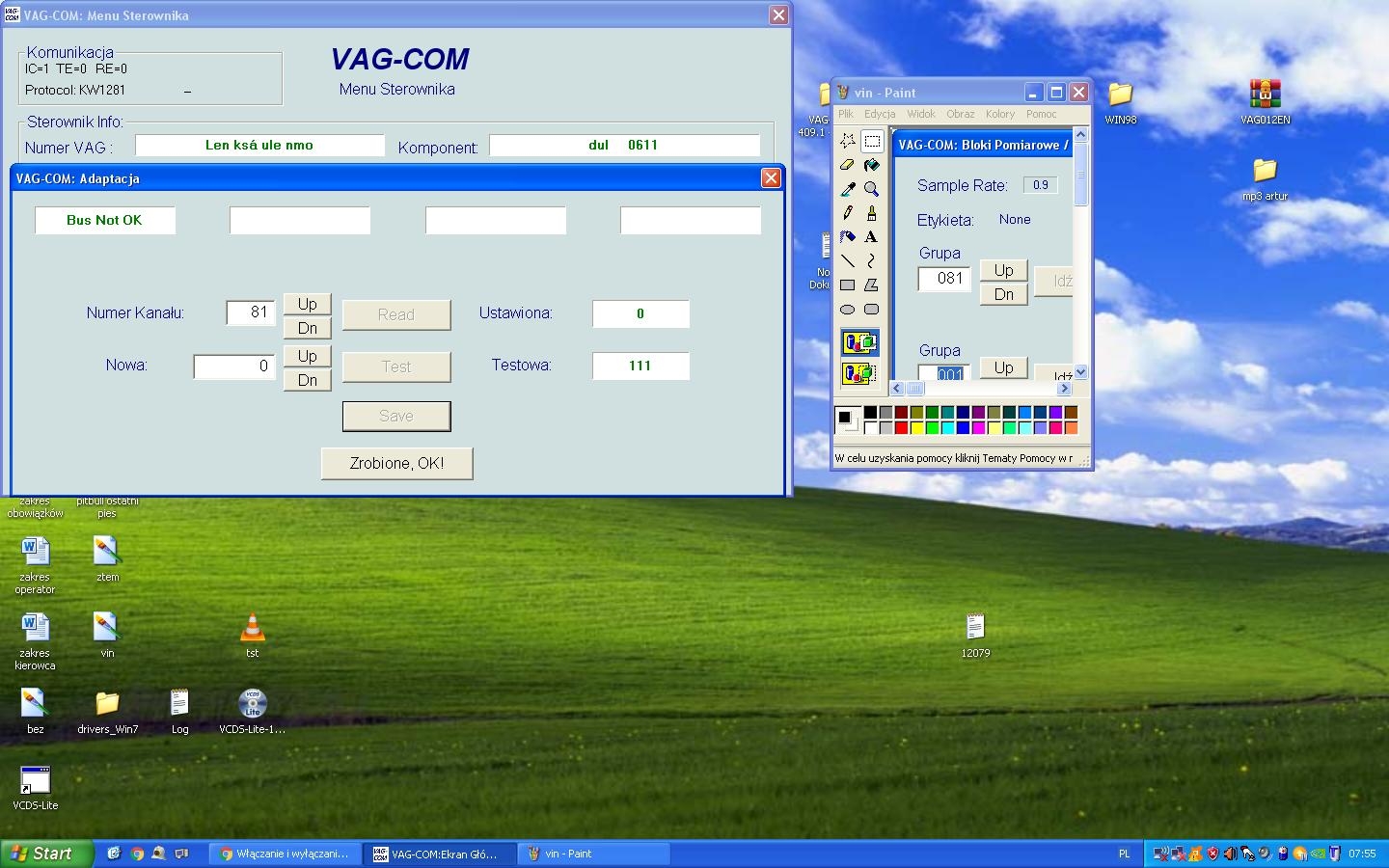This screenshot has width=1389, height=868.
Task: Pick the yellow color in Paint's palette
Action: (916, 427)
